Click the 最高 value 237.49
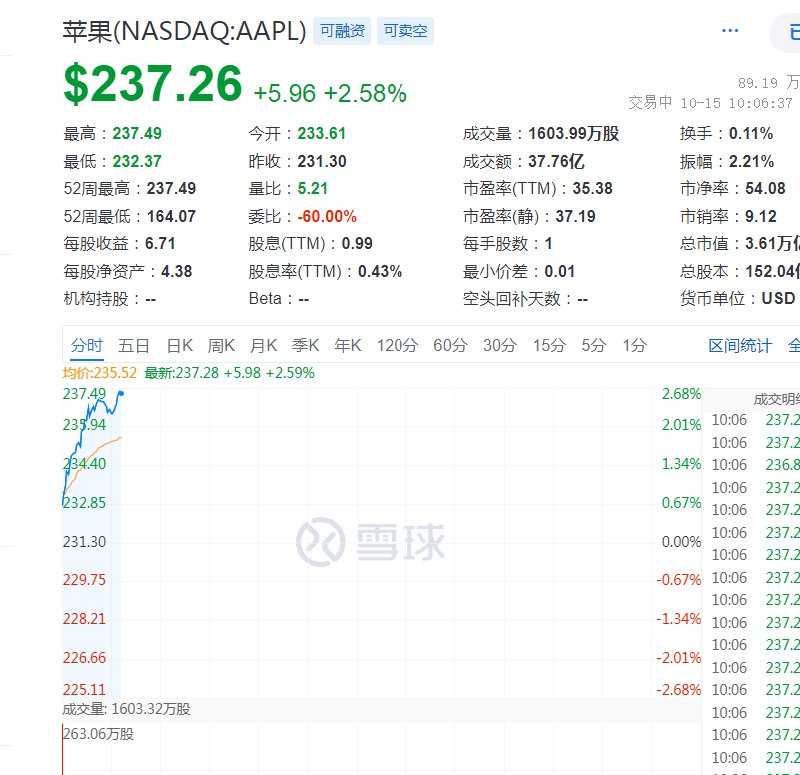 [137, 134]
